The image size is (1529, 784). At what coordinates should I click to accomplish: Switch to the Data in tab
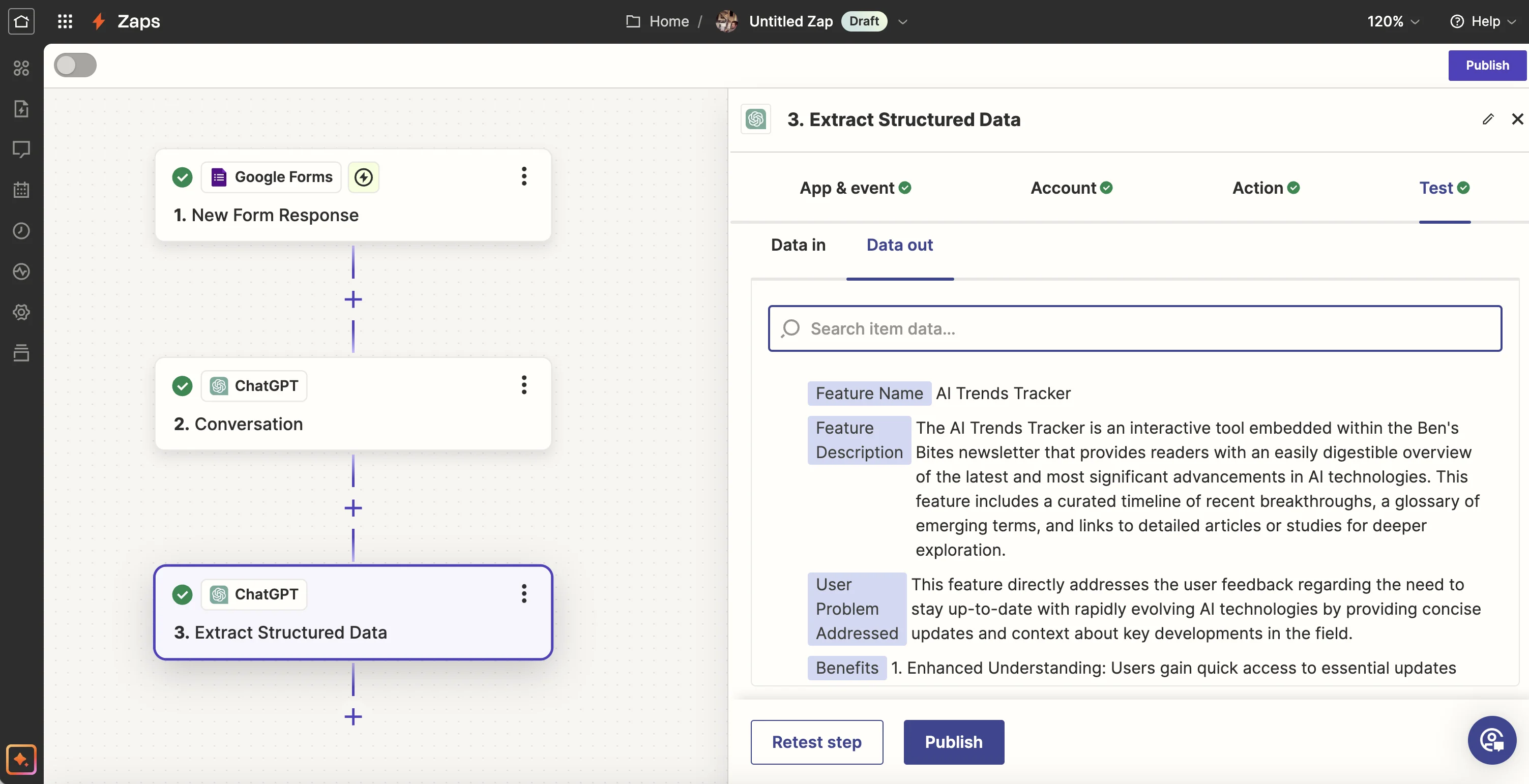point(798,245)
